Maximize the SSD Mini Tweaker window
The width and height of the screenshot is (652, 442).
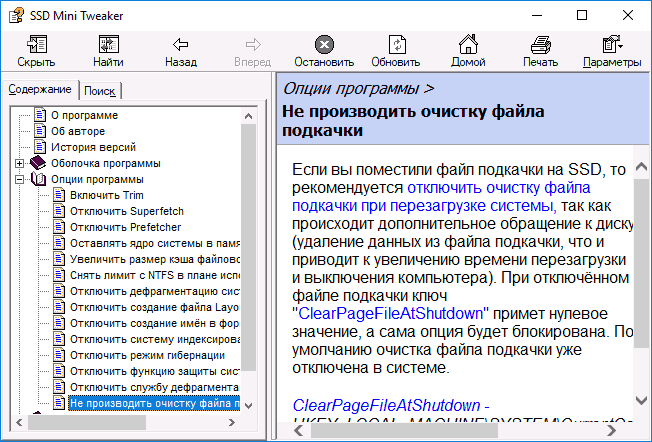coord(582,16)
